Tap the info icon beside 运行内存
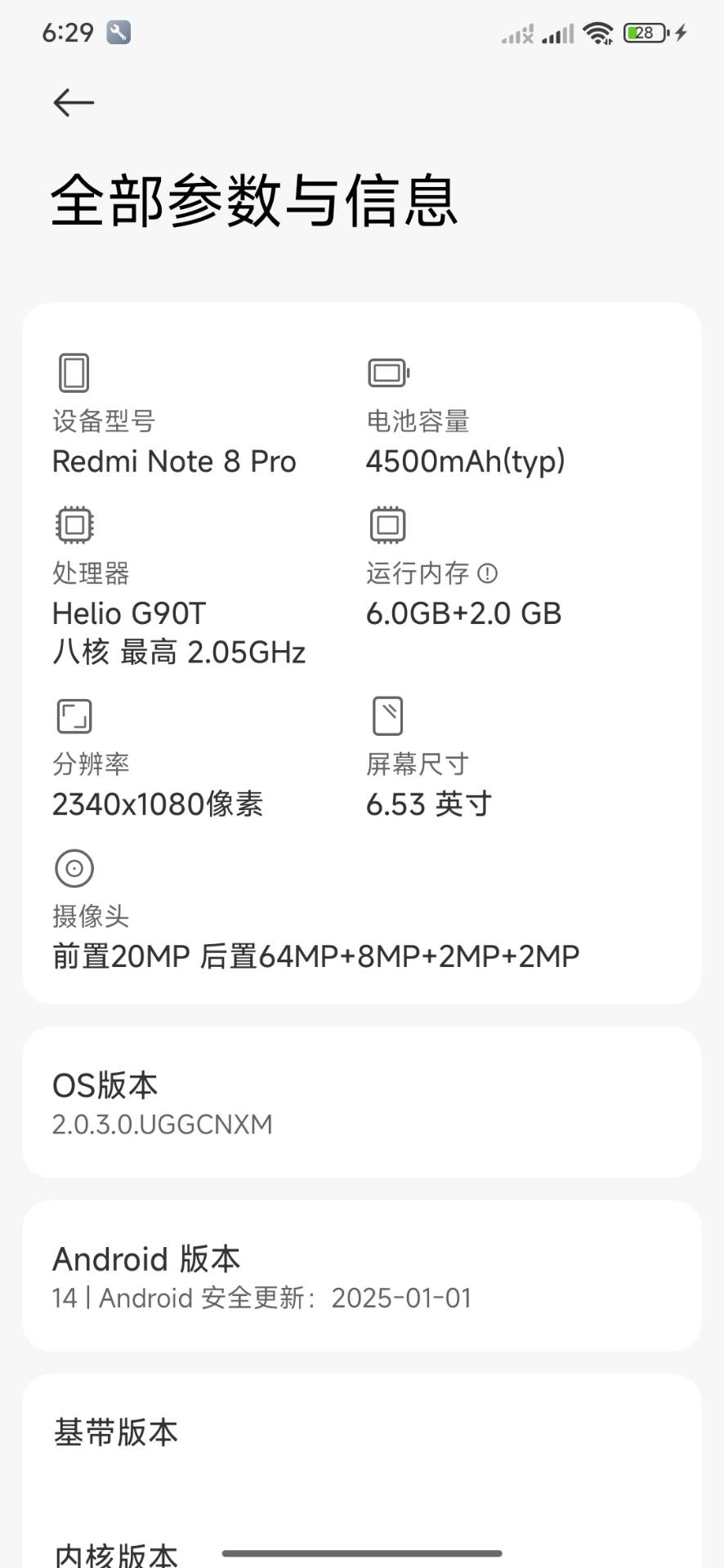 click(487, 573)
